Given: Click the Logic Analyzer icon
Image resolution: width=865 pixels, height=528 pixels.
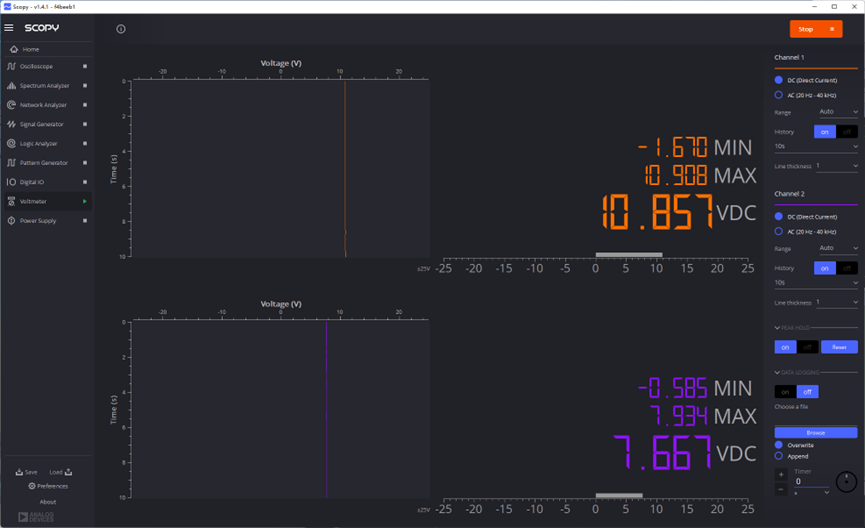Looking at the screenshot, I should coord(11,143).
